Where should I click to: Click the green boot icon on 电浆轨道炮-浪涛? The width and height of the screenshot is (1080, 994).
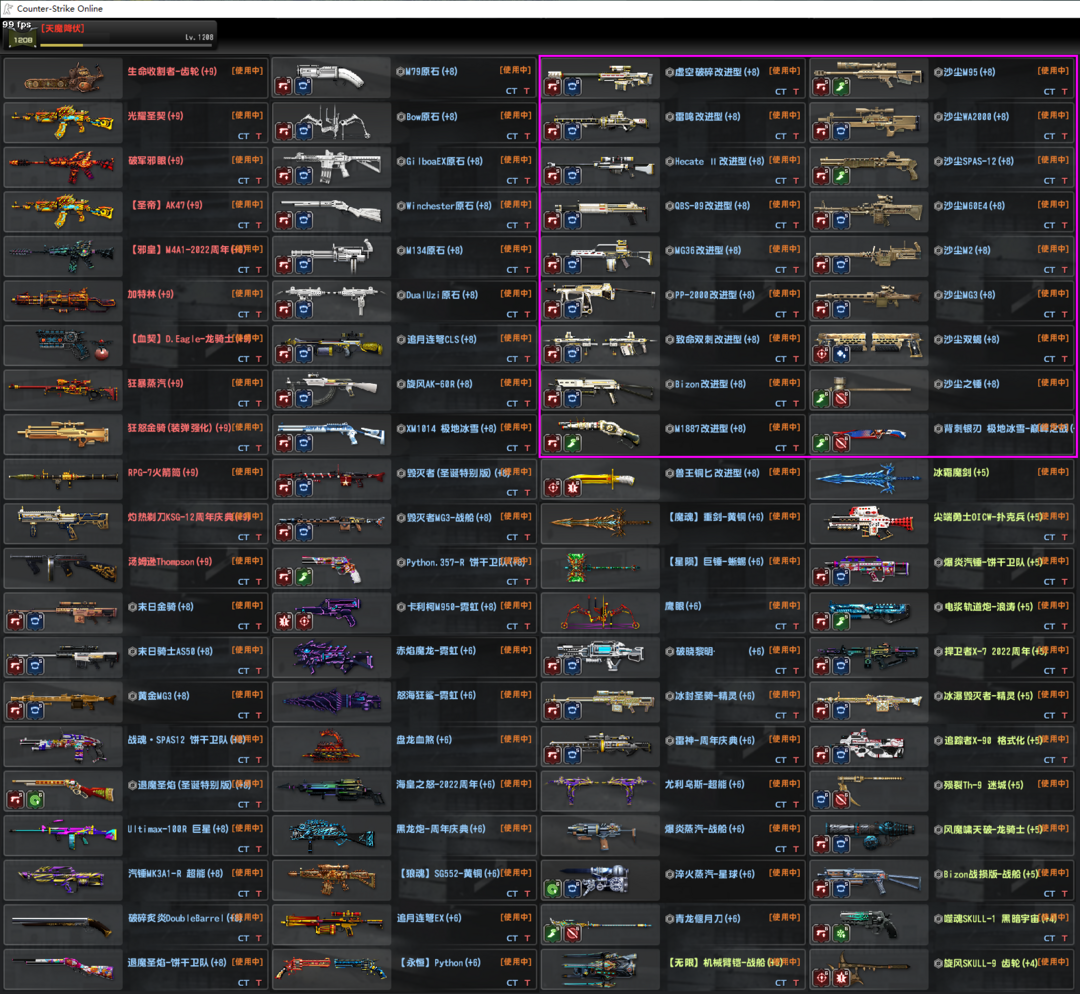click(x=841, y=621)
